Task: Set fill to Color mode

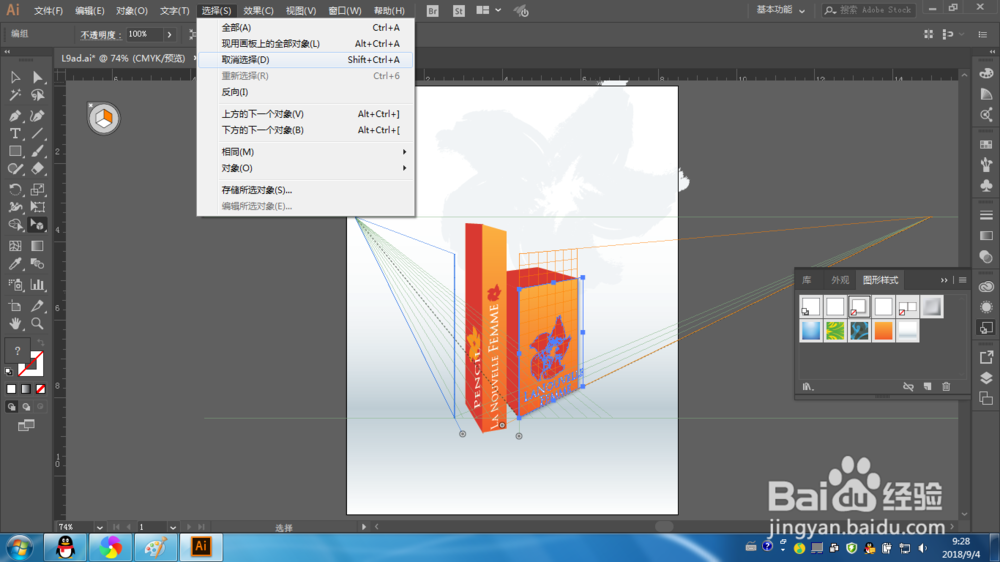Action: [11, 388]
